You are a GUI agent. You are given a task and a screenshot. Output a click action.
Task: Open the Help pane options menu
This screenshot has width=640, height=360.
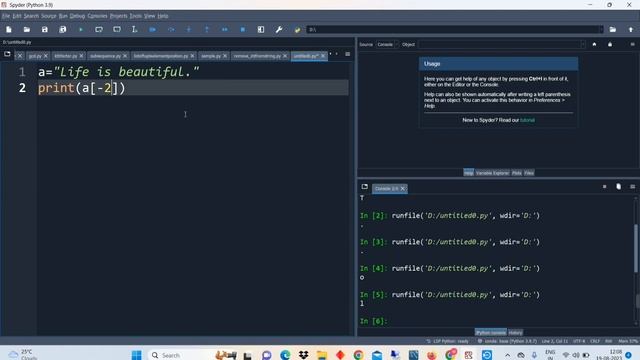pos(632,44)
